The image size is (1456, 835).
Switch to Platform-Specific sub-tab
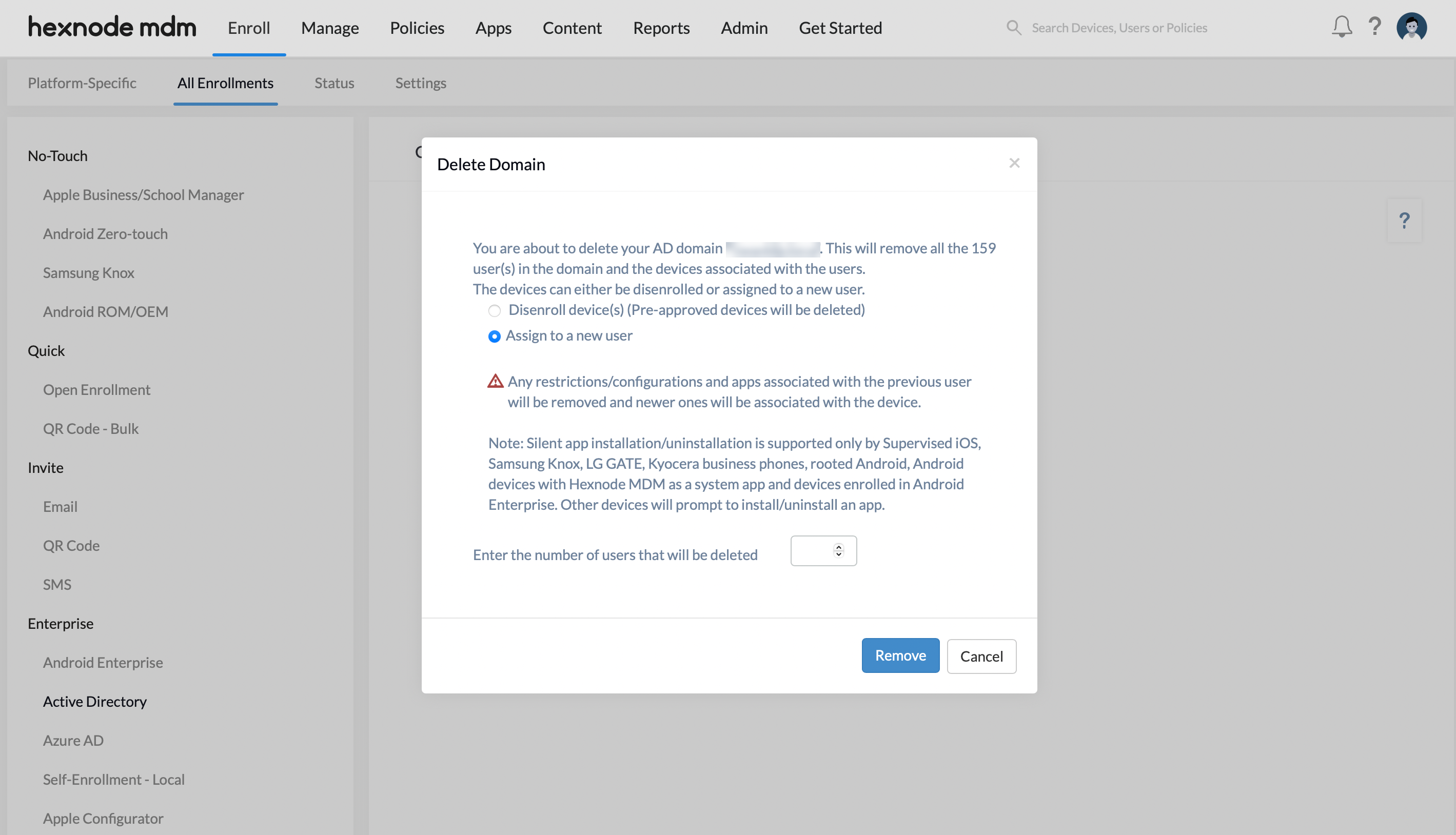coord(82,83)
